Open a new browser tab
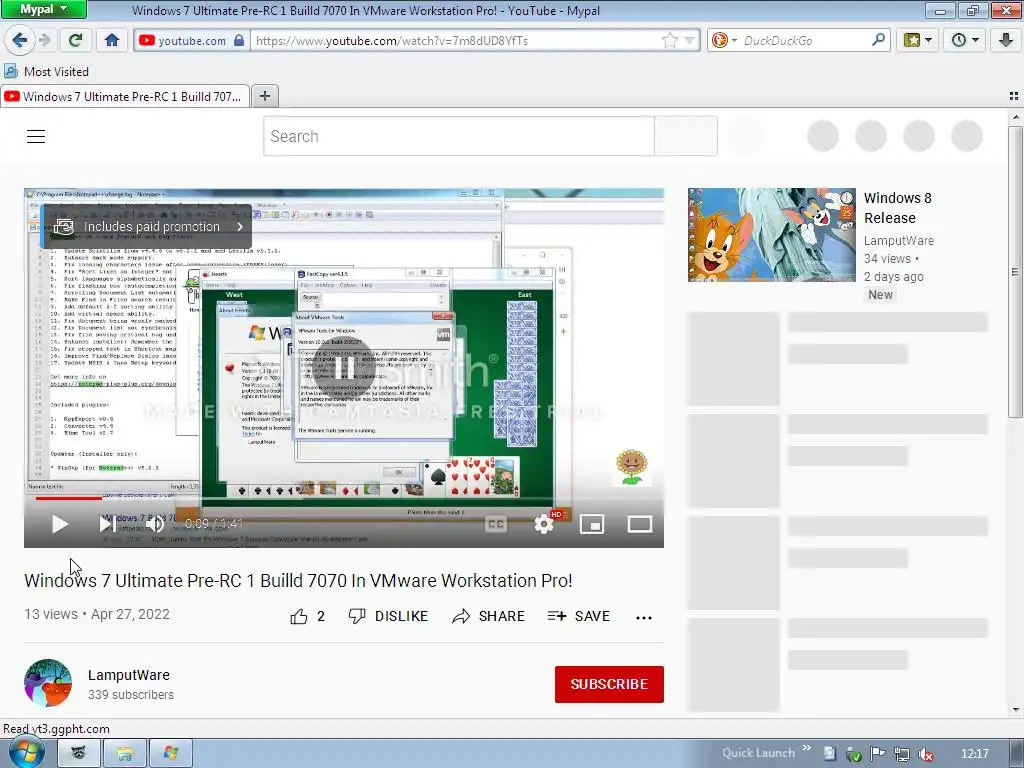 [264, 97]
